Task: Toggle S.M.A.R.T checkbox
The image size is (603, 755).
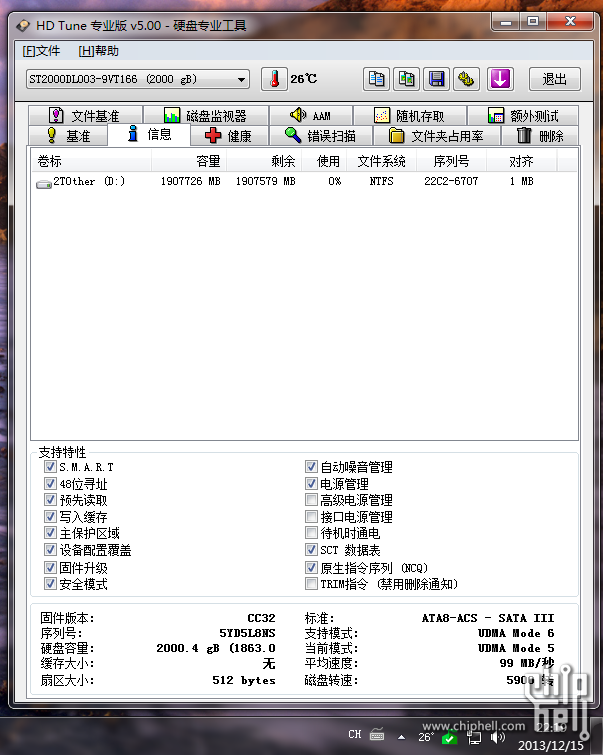Action: 50,467
